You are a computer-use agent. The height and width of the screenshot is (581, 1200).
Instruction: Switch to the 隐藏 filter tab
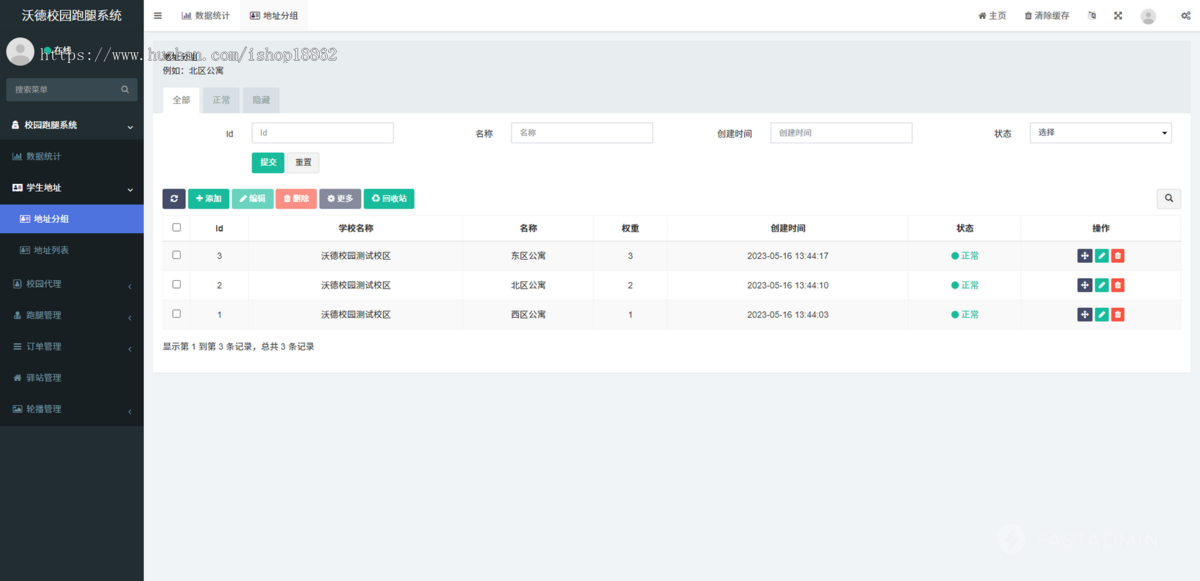(261, 100)
